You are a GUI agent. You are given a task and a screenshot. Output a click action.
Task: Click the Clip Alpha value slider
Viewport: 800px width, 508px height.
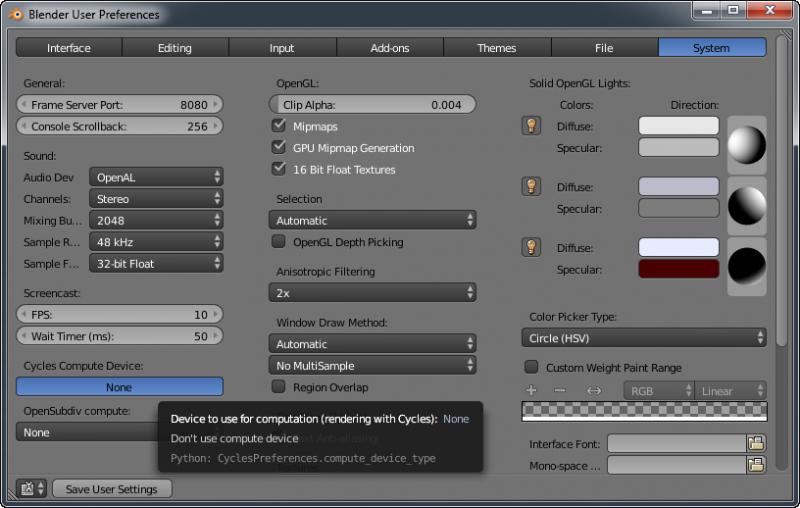372,104
